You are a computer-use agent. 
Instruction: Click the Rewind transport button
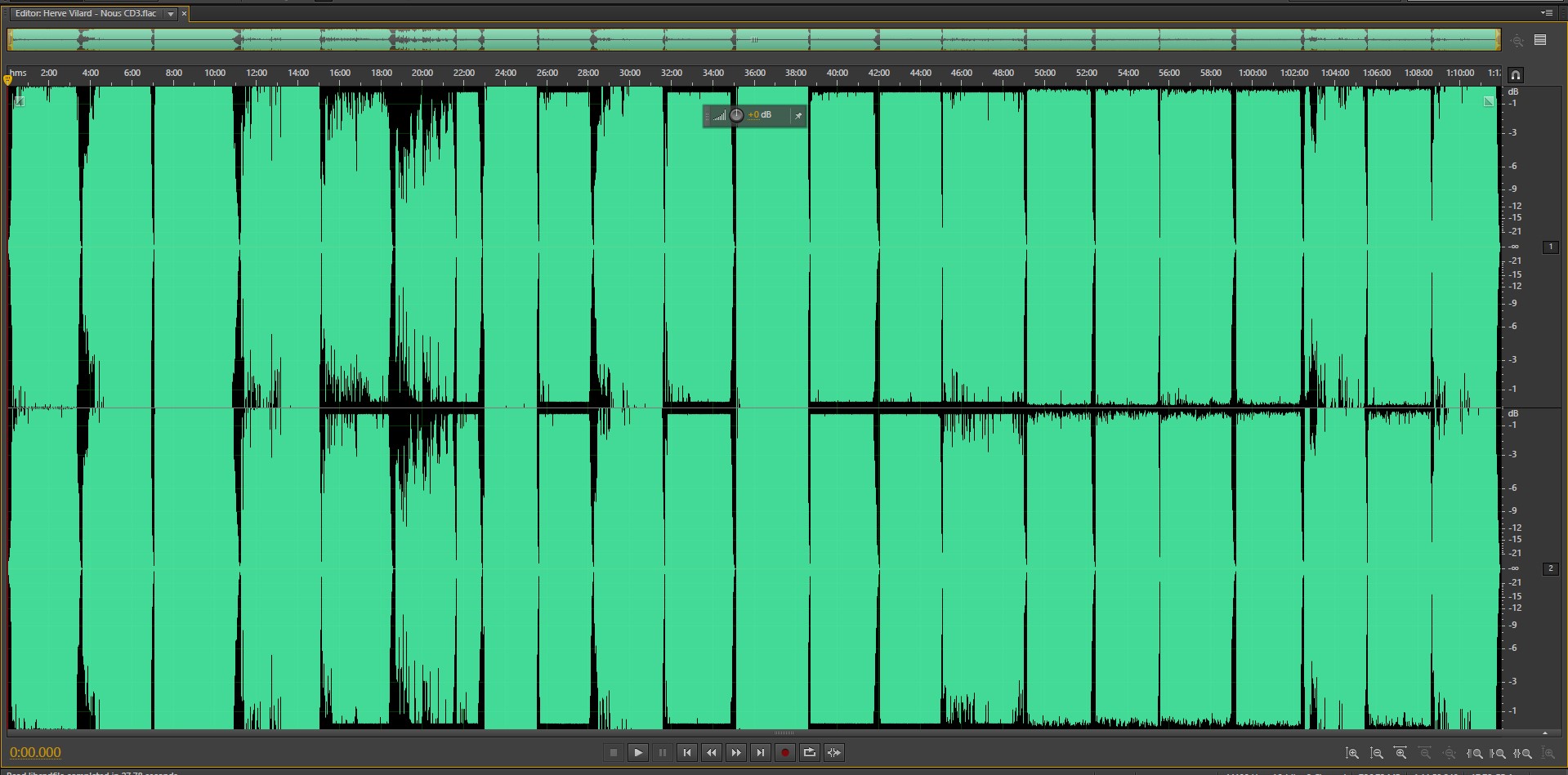(712, 752)
